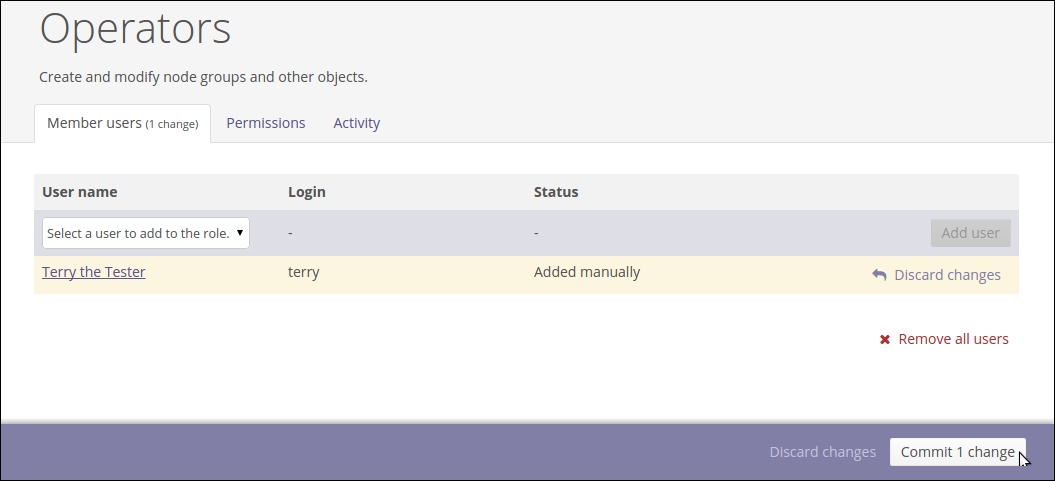1055x481 pixels.
Task: Click Discard changes text in Terry's row
Action: click(946, 275)
